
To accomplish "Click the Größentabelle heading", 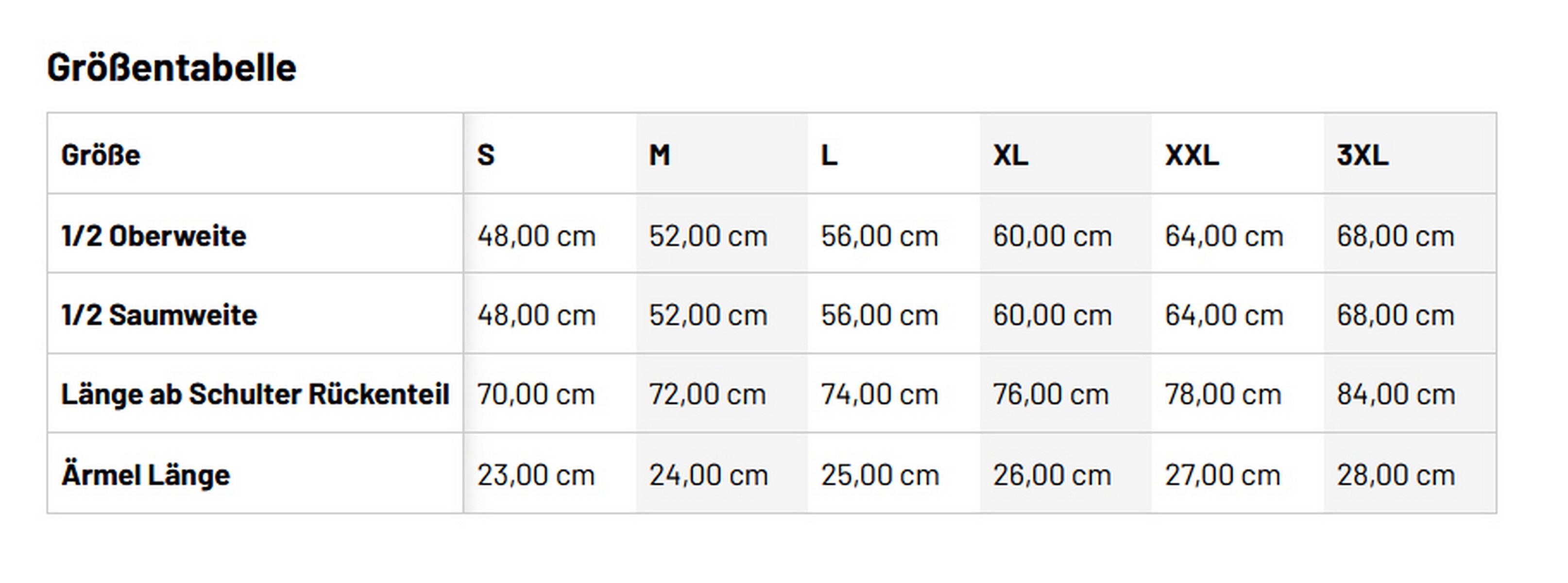I will click(x=171, y=68).
